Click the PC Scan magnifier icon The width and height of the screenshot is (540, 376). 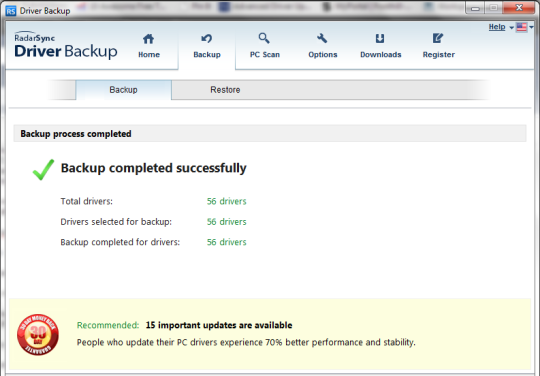pos(264,38)
